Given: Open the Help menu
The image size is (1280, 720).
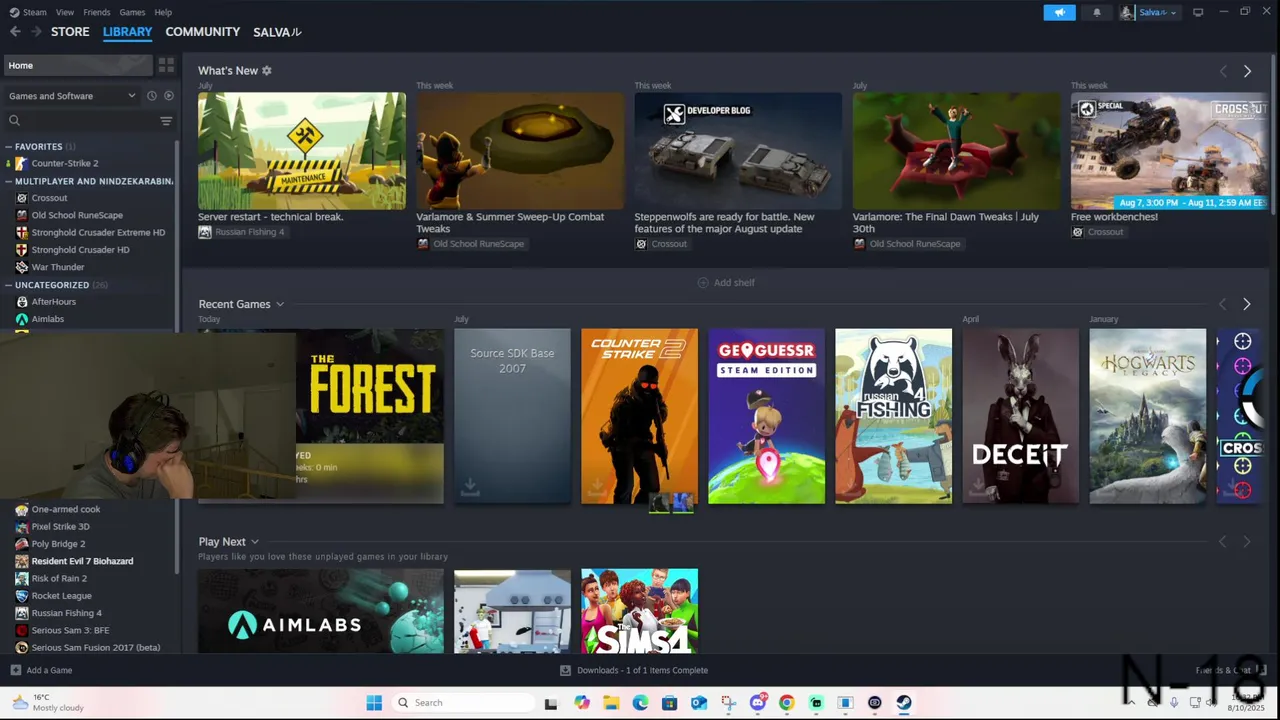Looking at the screenshot, I should coord(163,12).
